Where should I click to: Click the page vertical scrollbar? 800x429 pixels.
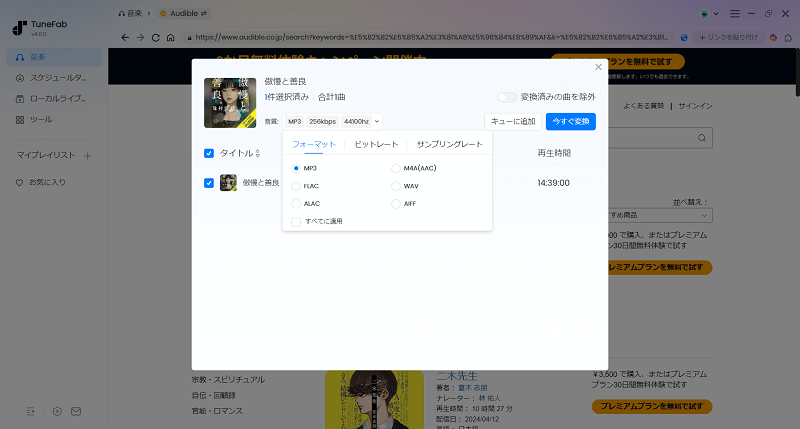pyautogui.click(x=797, y=71)
